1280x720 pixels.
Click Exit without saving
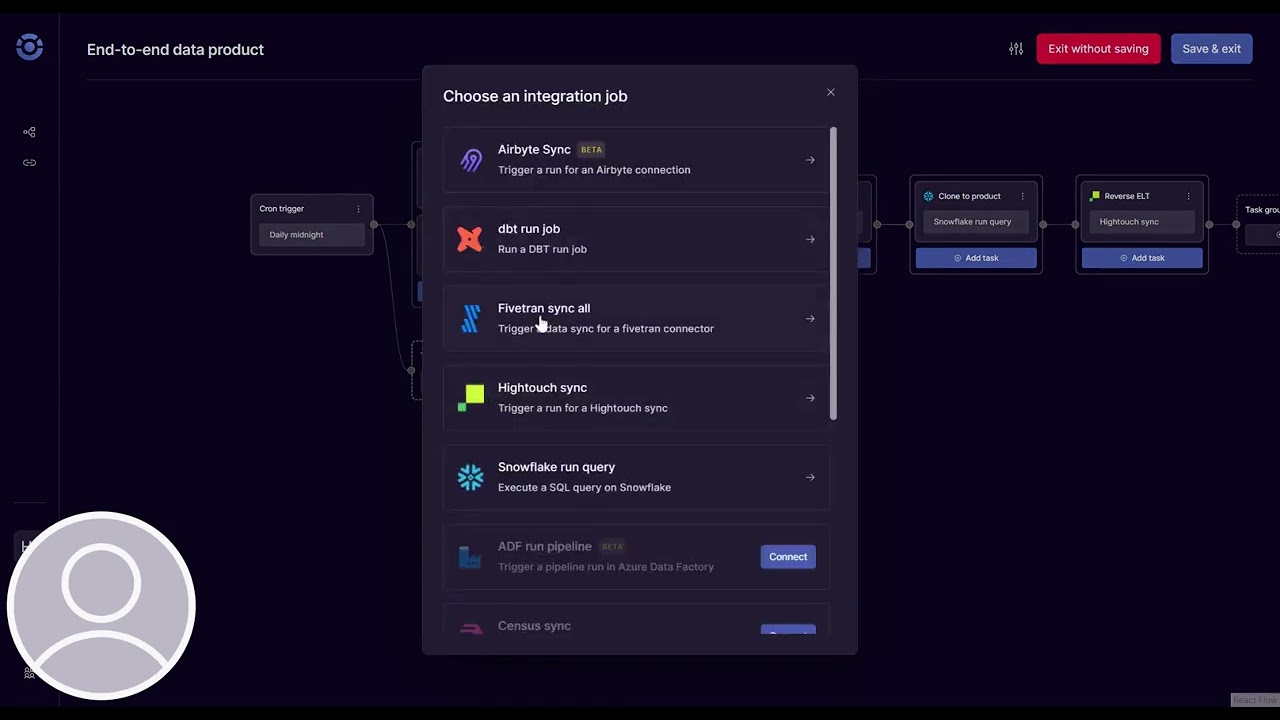[x=1098, y=49]
